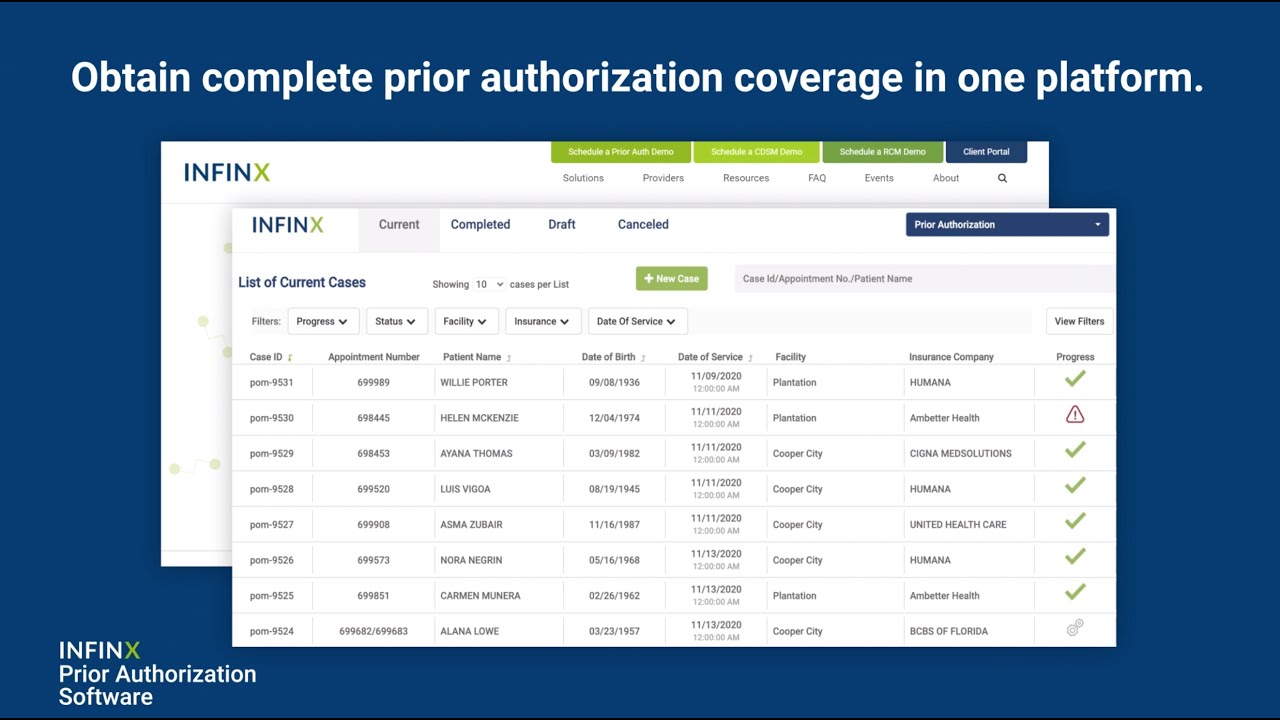Click INFINX logo on background website
Viewport: 1280px width, 720px height.
click(227, 172)
